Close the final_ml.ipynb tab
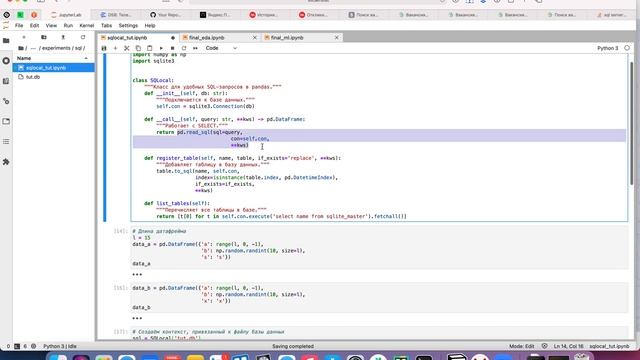Viewport: 640px width, 360px height. (x=336, y=38)
